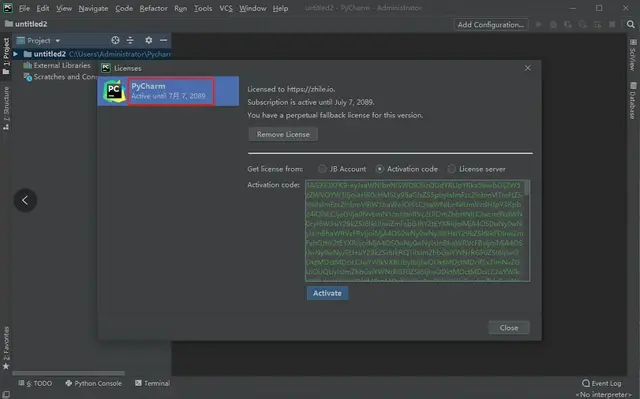The image size is (640, 399).
Task: Open the View menu
Action: click(64, 8)
